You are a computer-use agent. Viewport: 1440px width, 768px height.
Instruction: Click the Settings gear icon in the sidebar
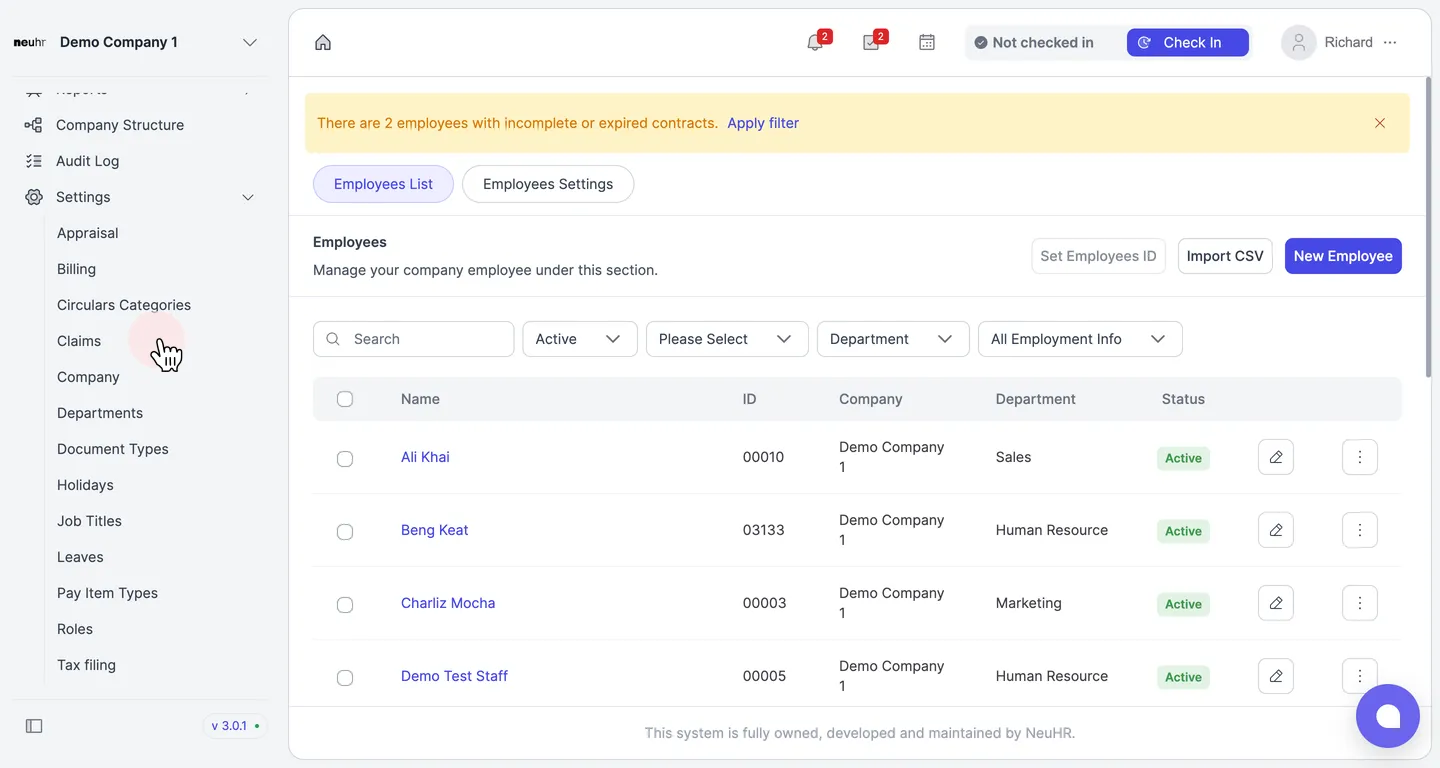click(x=34, y=197)
